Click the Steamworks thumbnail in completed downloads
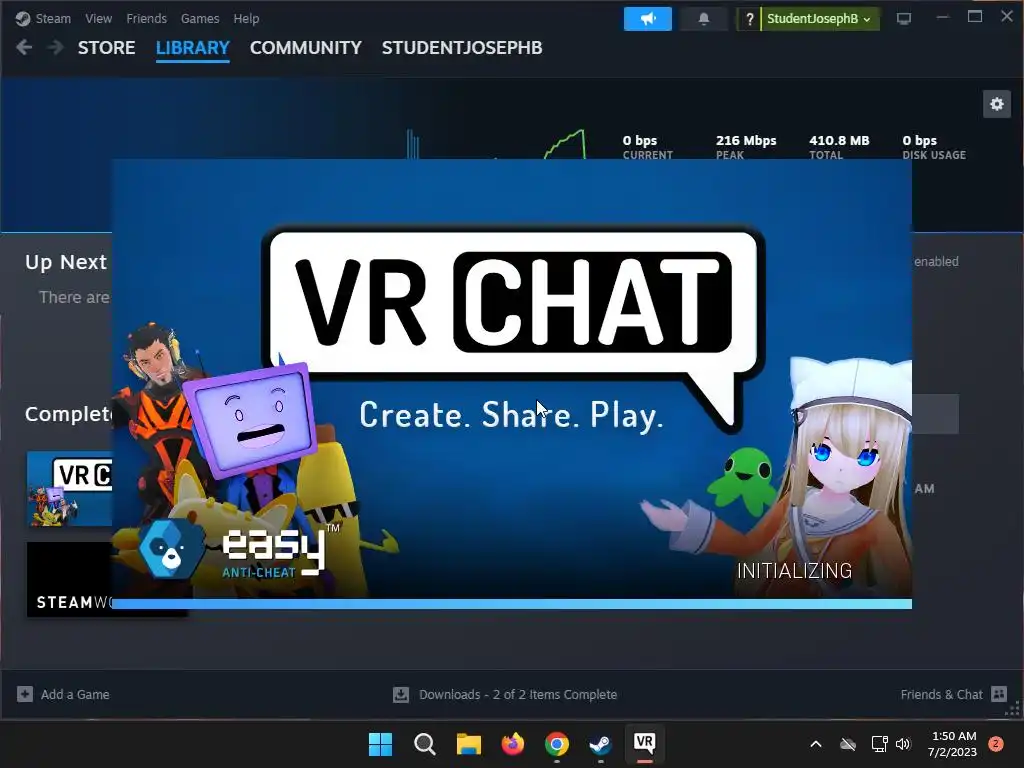The width and height of the screenshot is (1024, 768). point(69,579)
